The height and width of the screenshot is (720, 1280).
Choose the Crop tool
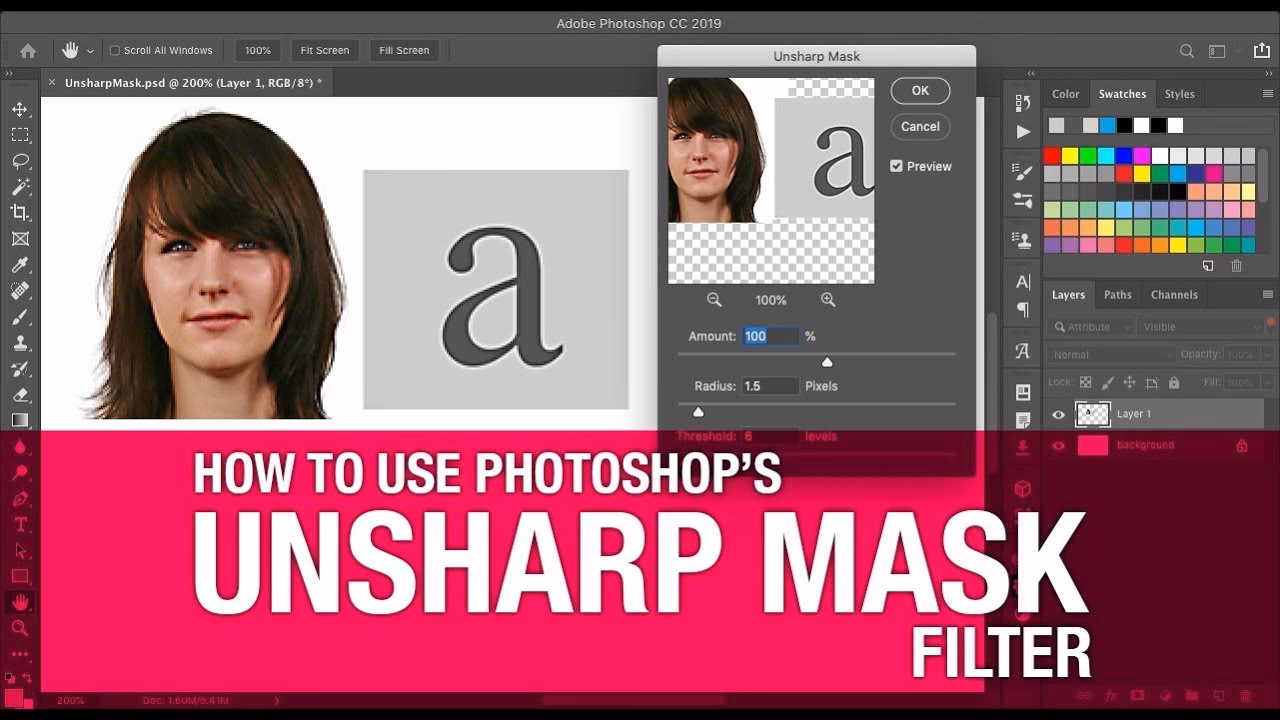point(20,212)
